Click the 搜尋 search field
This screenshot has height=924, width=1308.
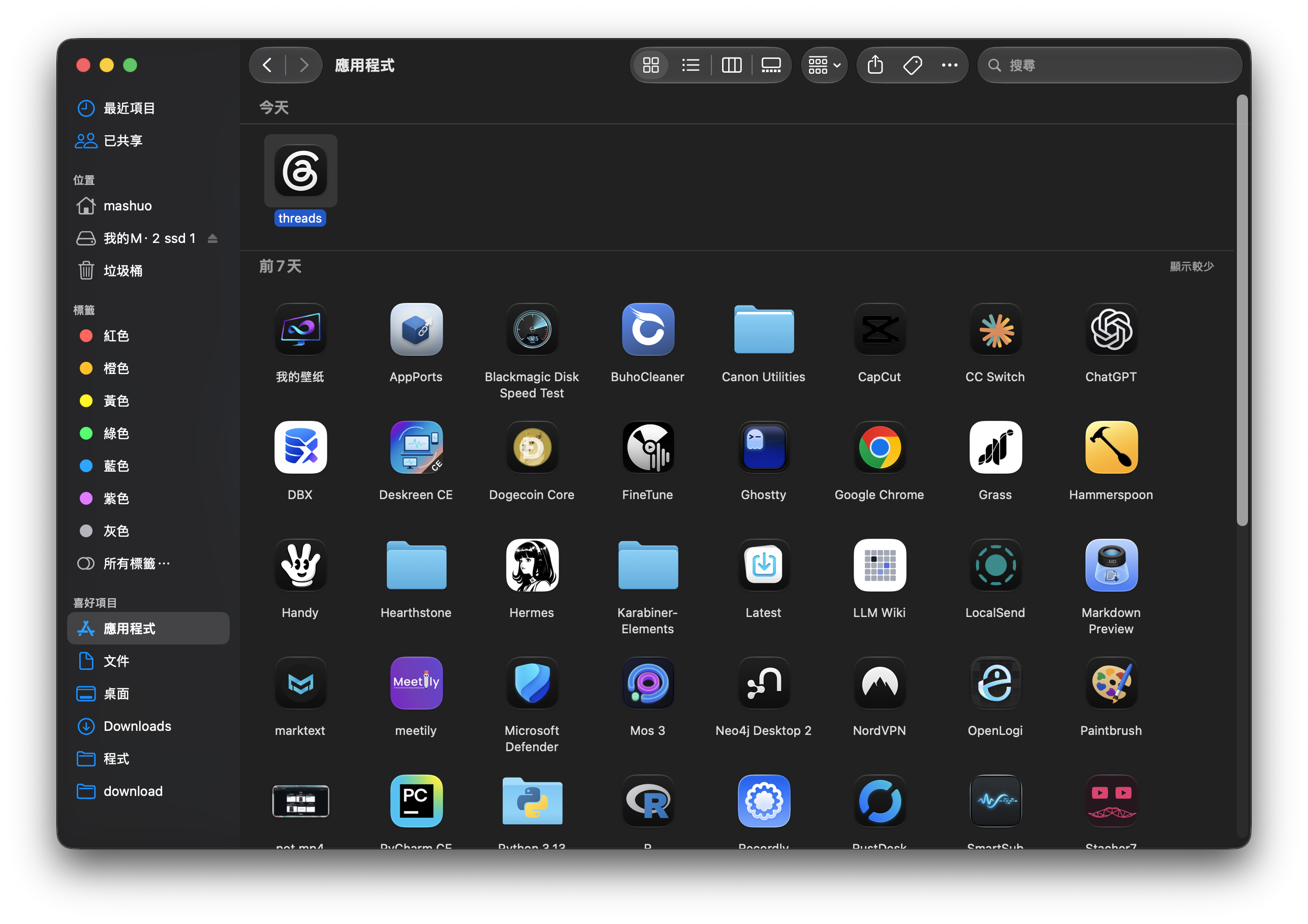click(1109, 65)
